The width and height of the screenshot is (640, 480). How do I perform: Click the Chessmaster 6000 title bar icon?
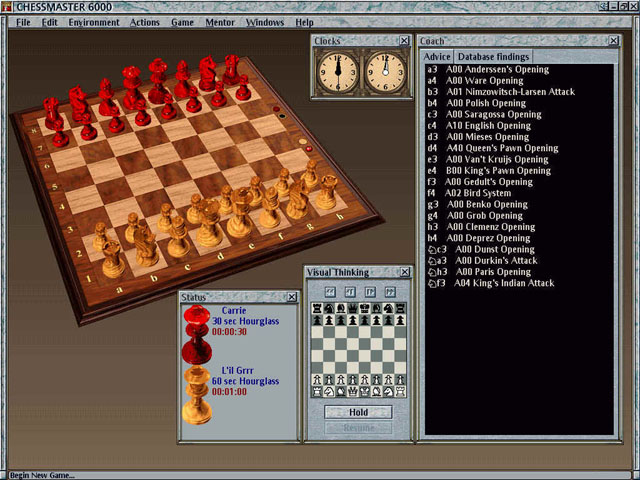click(6, 7)
